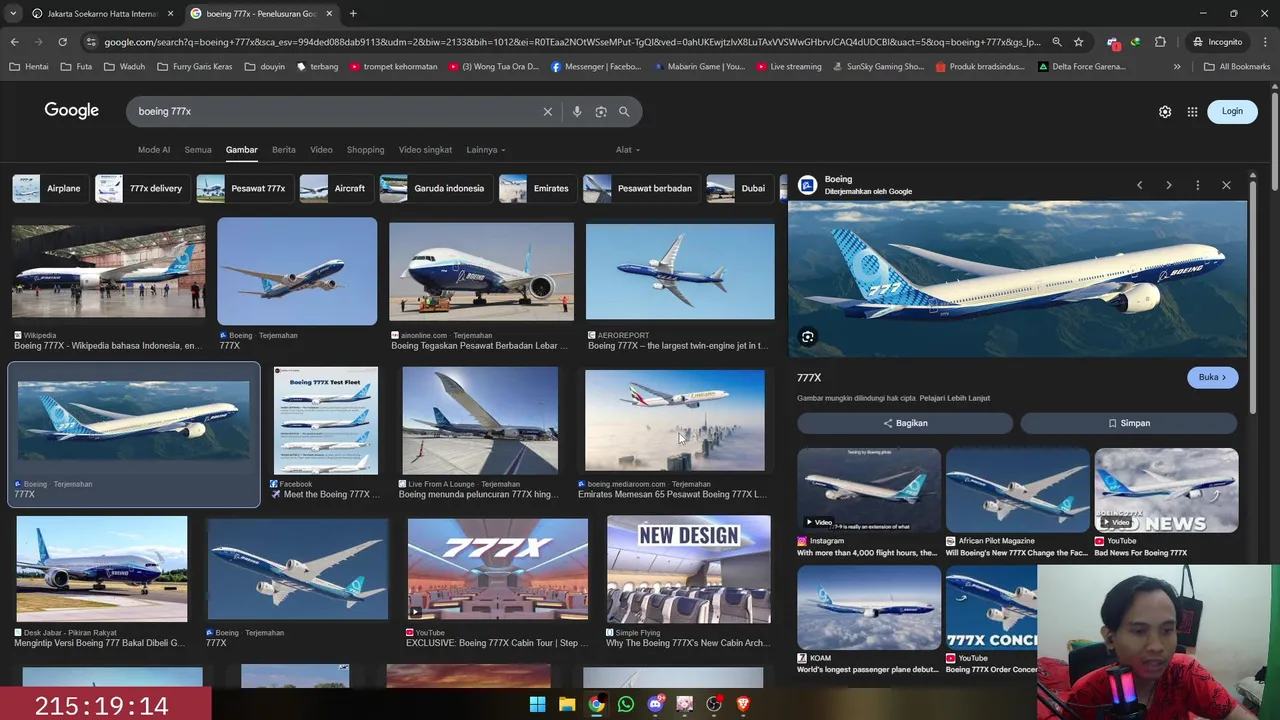Go to next image in preview panel

tap(1168, 185)
